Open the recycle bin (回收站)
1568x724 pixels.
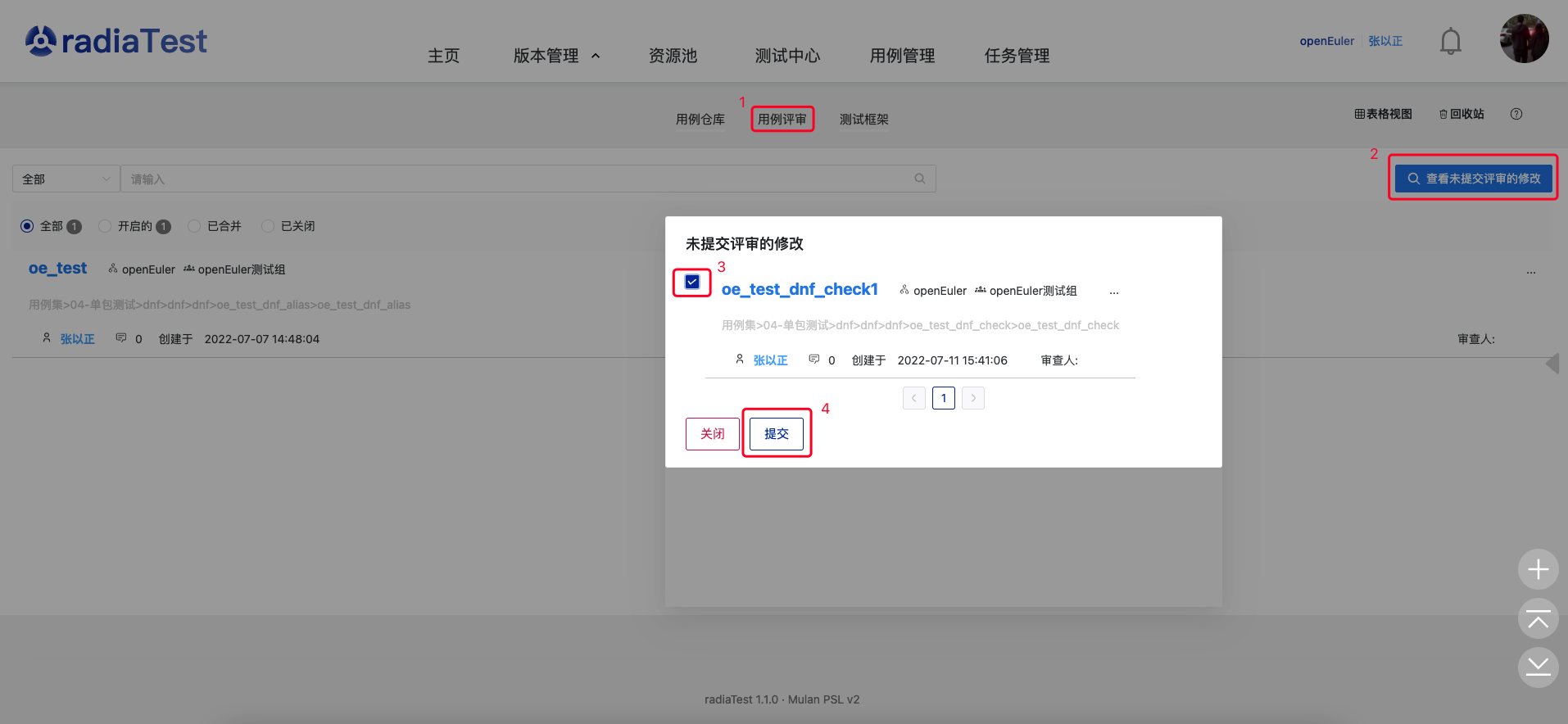point(1462,115)
